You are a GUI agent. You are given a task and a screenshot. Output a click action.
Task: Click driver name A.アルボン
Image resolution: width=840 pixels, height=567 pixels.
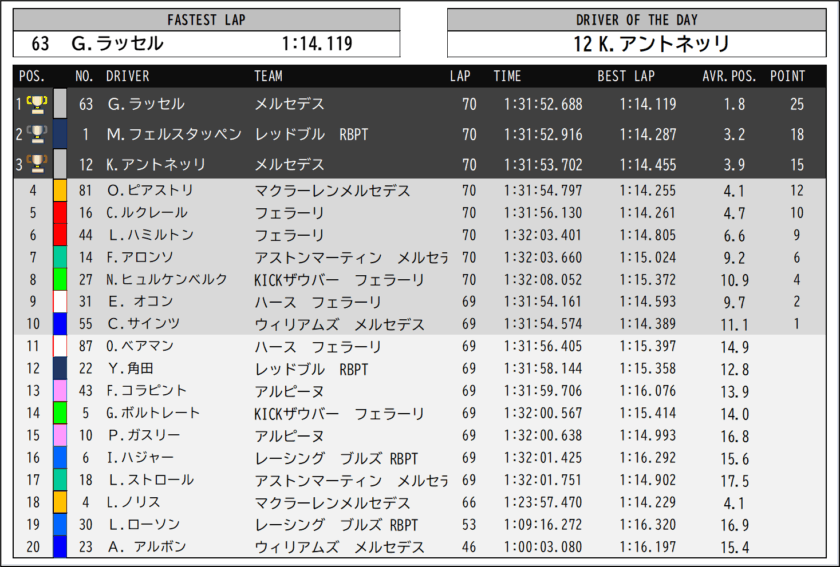(x=147, y=547)
